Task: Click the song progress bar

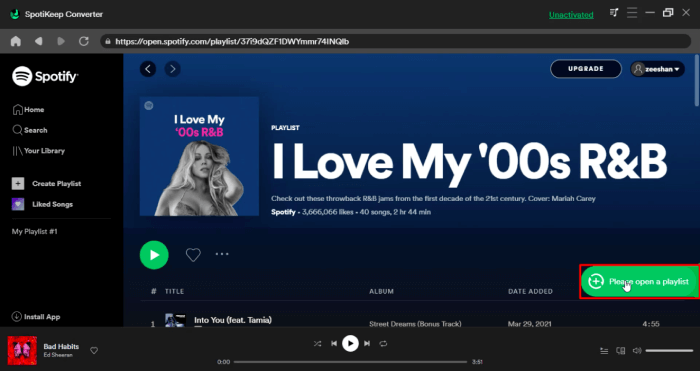Action: point(350,362)
